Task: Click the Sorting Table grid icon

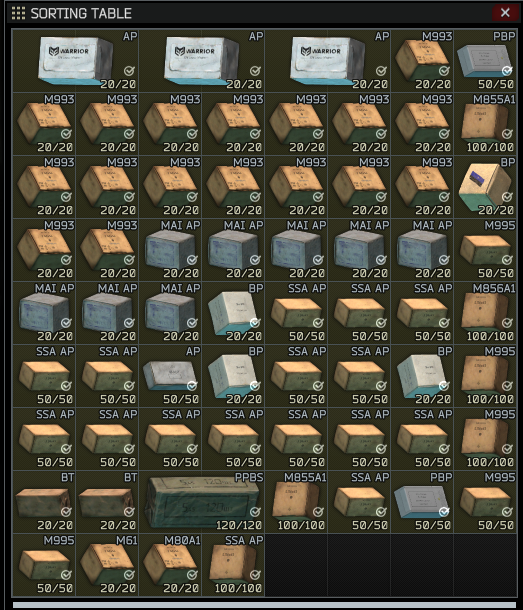Action: pos(18,13)
